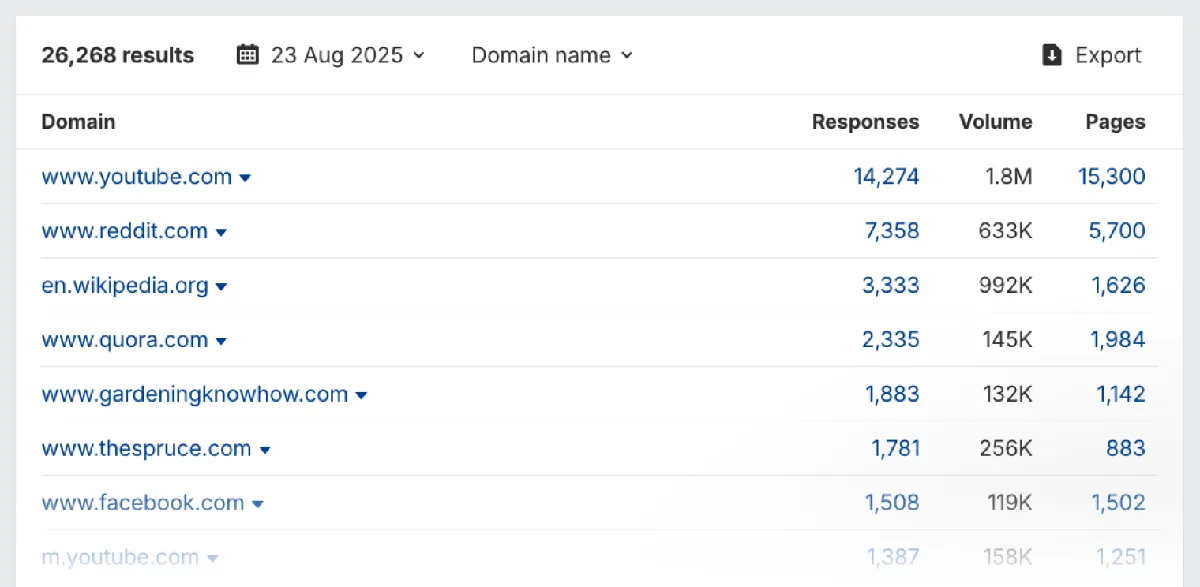Click the 1,387 responses value
This screenshot has height=587, width=1200.
coord(893,557)
